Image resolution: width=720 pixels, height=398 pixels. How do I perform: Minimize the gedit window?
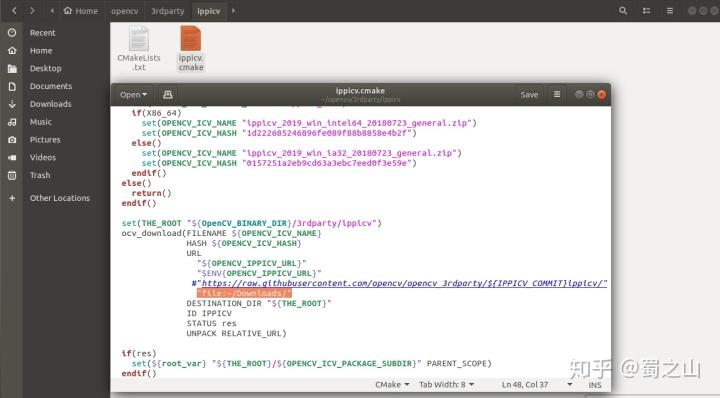coord(579,94)
